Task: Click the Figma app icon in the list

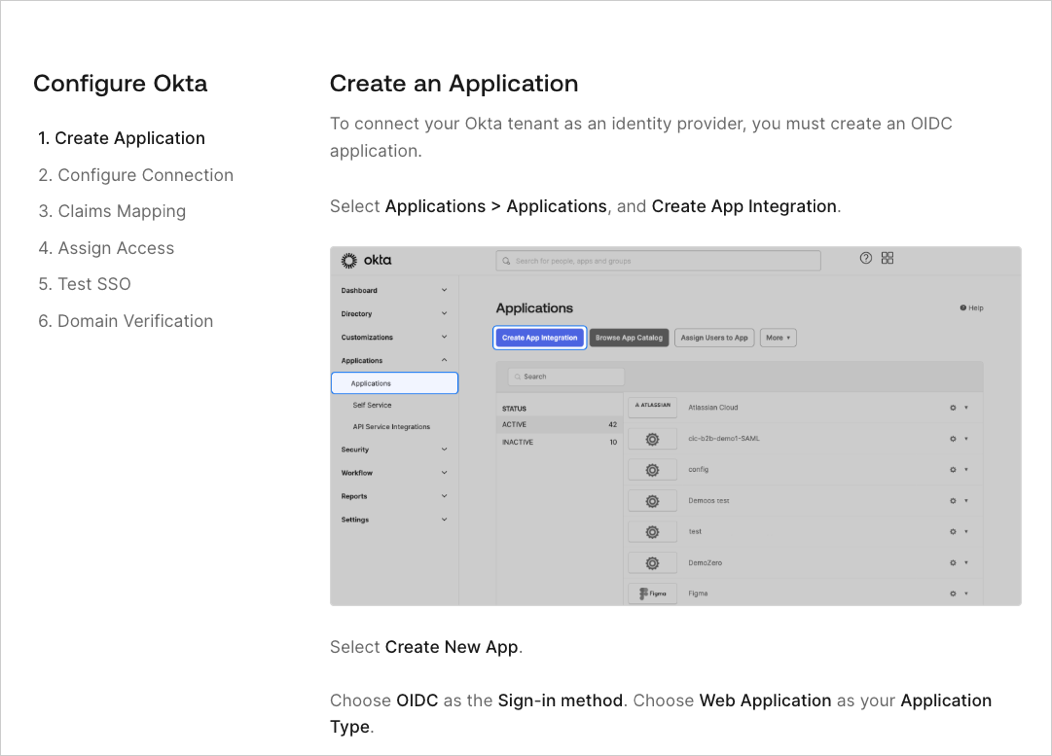Action: pyautogui.click(x=652, y=593)
